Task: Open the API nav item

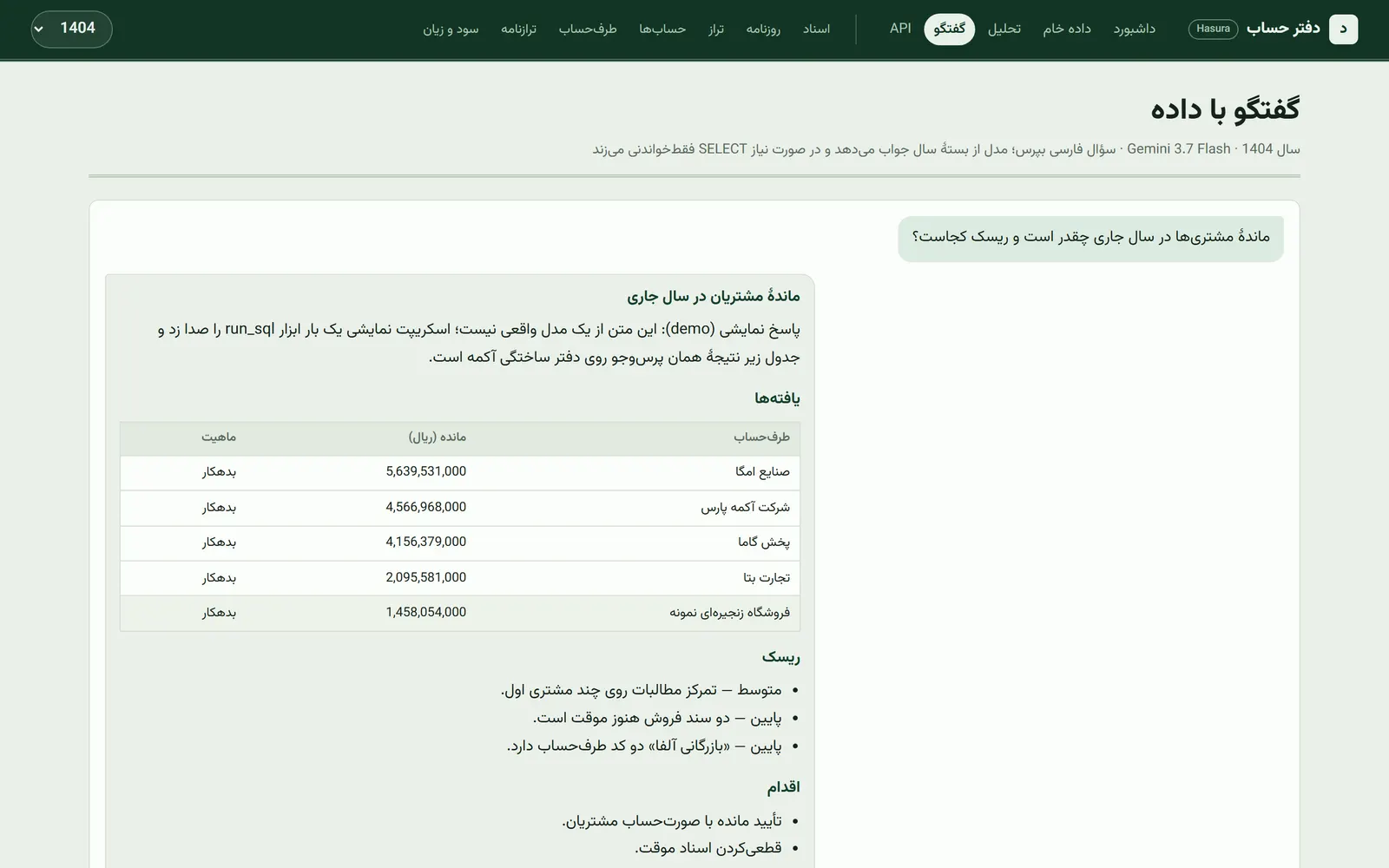Action: coord(900,29)
